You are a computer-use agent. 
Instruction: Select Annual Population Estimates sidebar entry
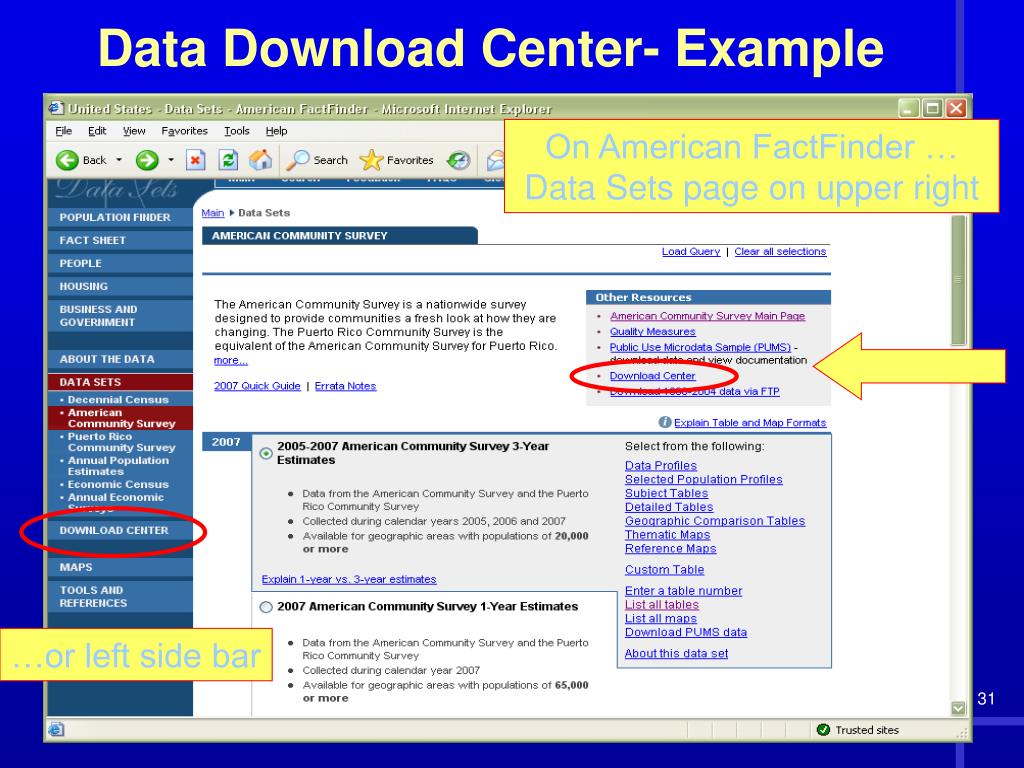click(118, 466)
